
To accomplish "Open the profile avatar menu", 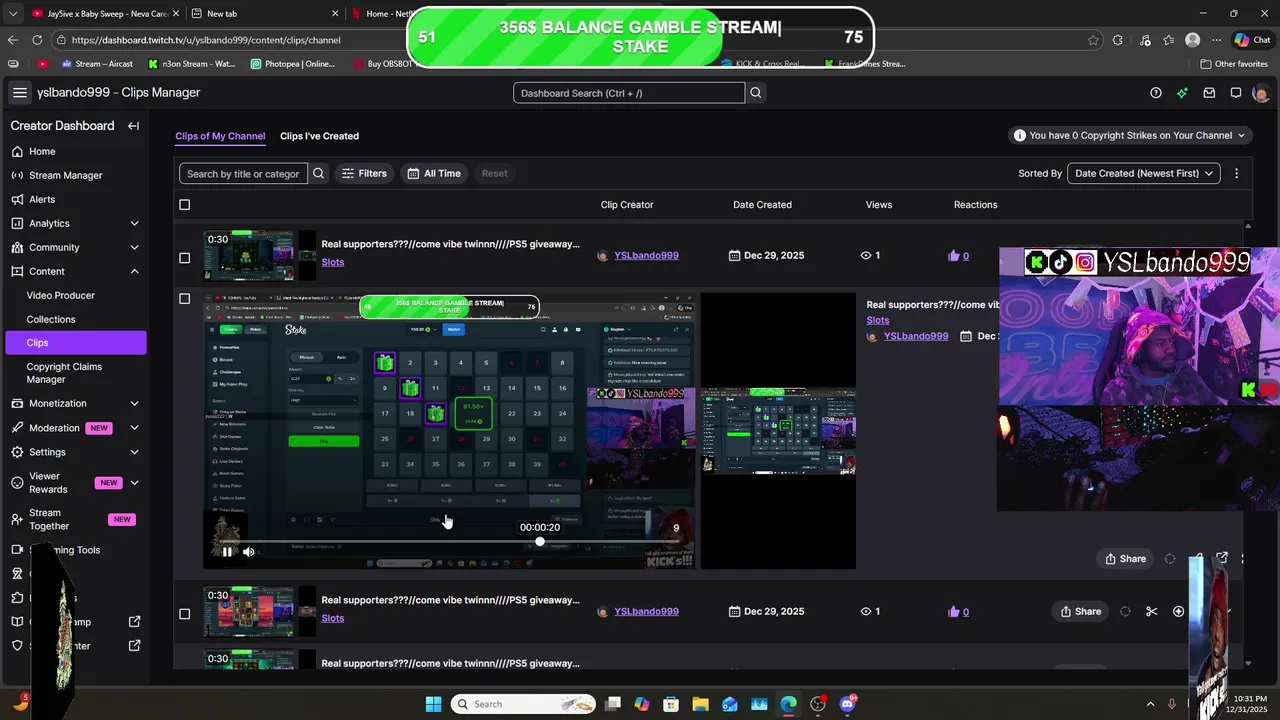I will 1261,93.
